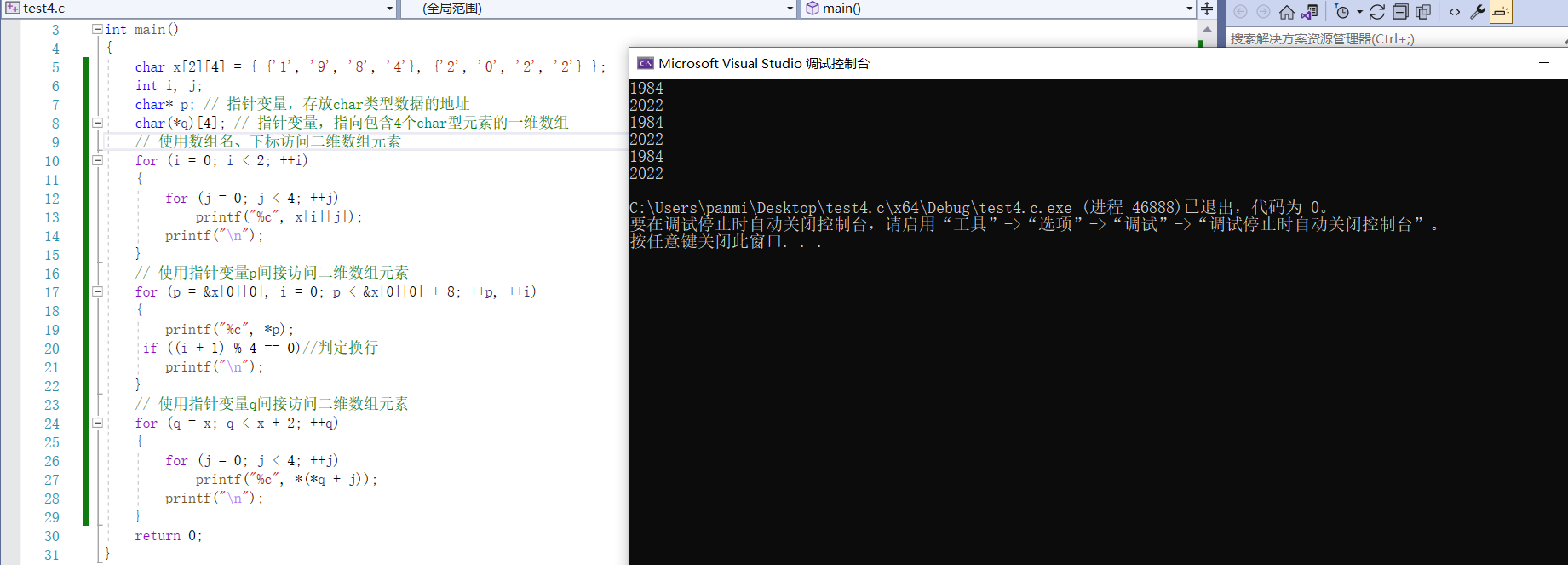Click line number 20 in the gutter
This screenshot has height=565, width=1568.
52,349
